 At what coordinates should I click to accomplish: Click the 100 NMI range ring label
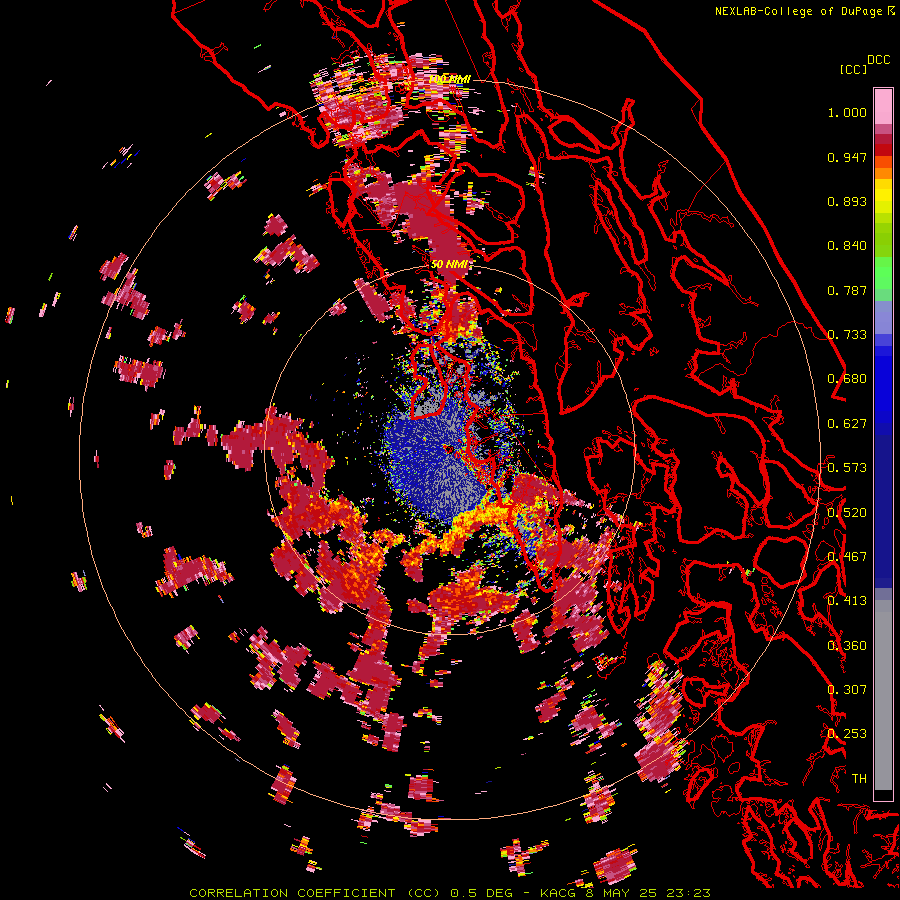pyautogui.click(x=449, y=79)
